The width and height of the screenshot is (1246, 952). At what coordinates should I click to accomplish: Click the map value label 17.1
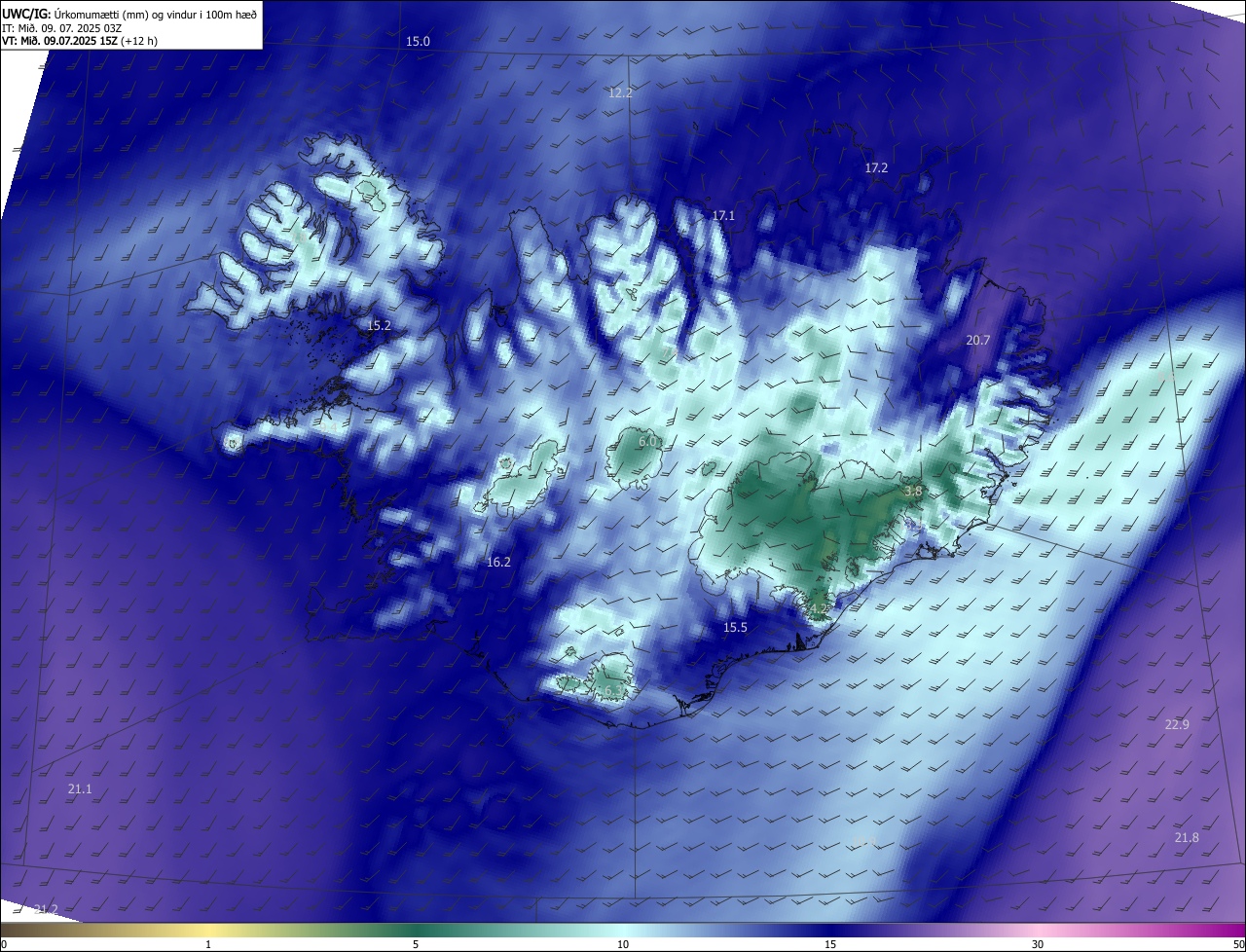[723, 215]
